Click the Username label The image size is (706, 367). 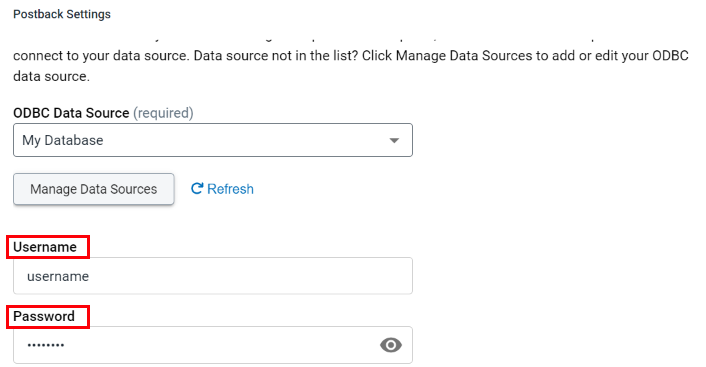pyautogui.click(x=45, y=247)
